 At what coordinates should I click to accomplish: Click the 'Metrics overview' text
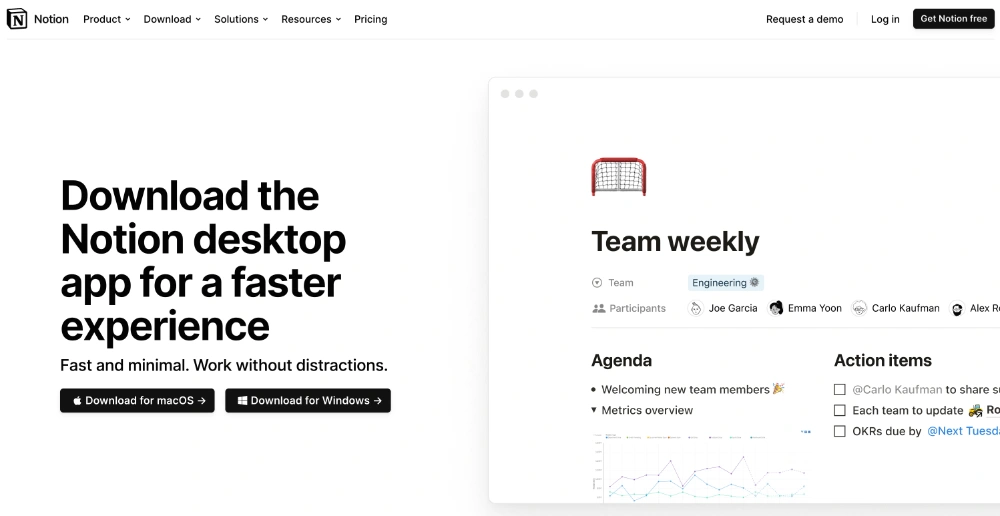pyautogui.click(x=647, y=410)
